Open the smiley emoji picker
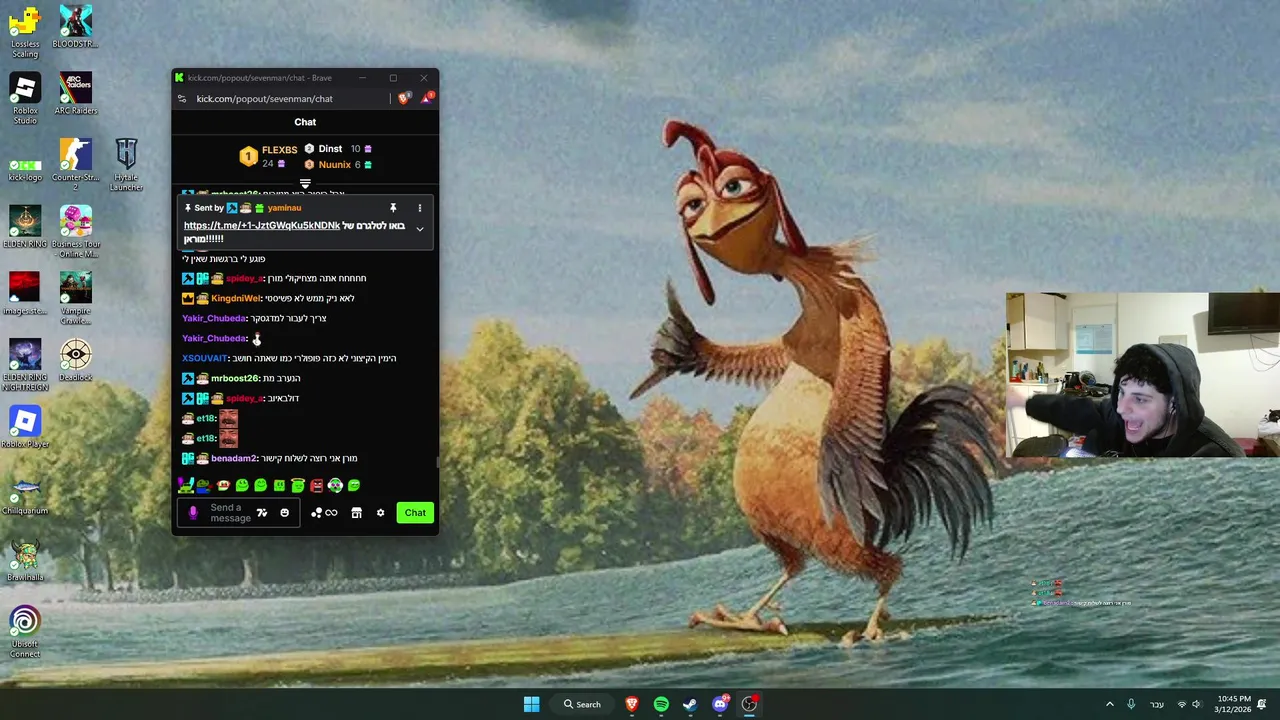 pyautogui.click(x=284, y=513)
